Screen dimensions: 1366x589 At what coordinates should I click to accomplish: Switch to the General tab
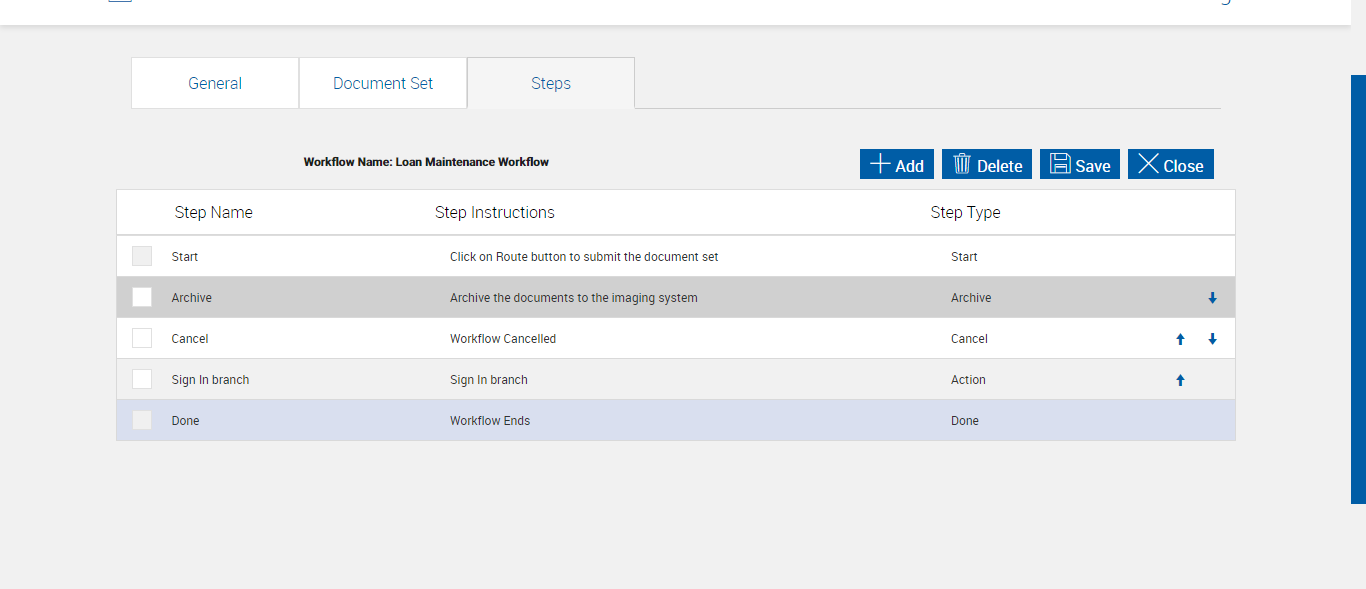tap(215, 83)
